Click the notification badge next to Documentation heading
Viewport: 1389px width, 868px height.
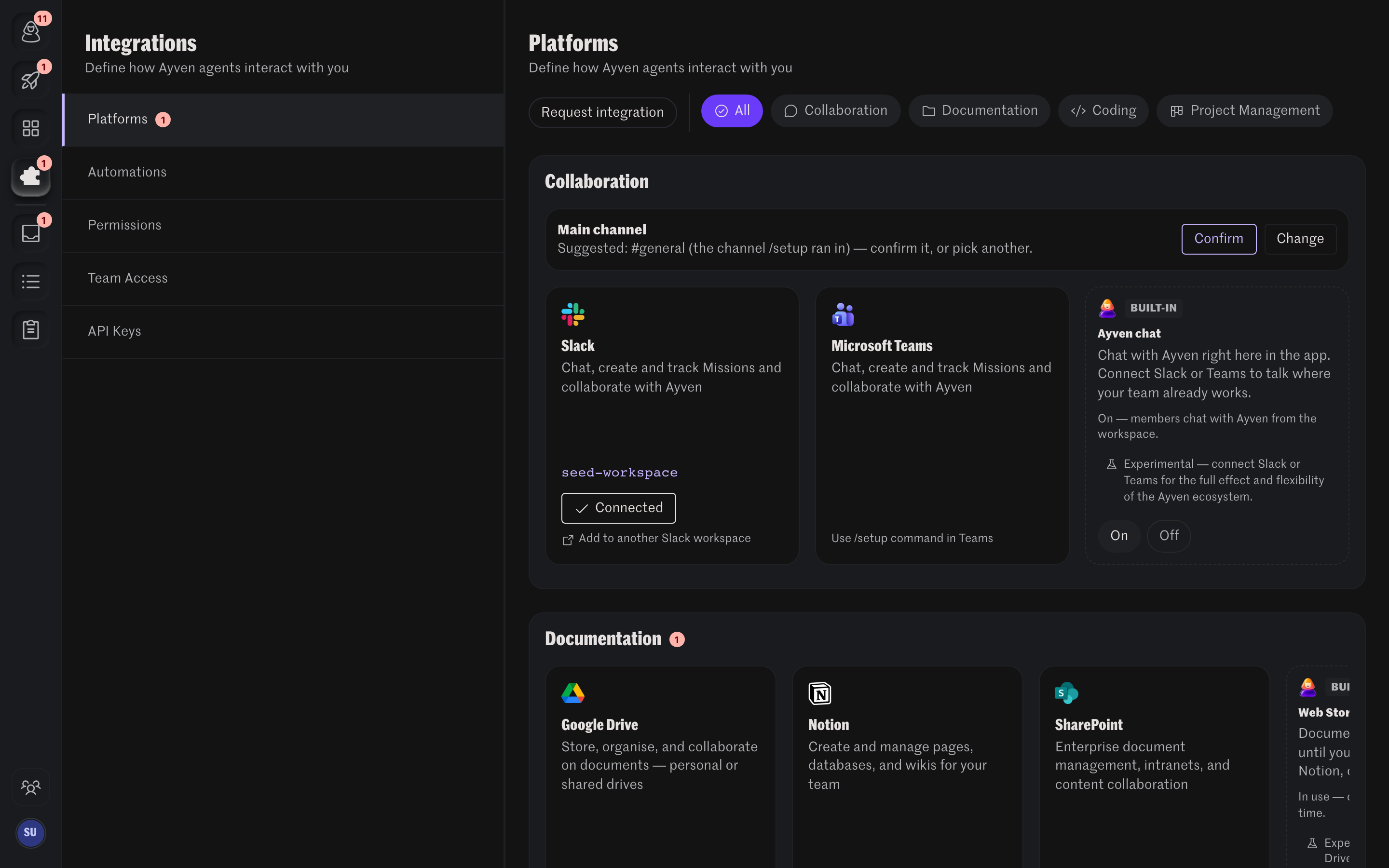(x=677, y=639)
